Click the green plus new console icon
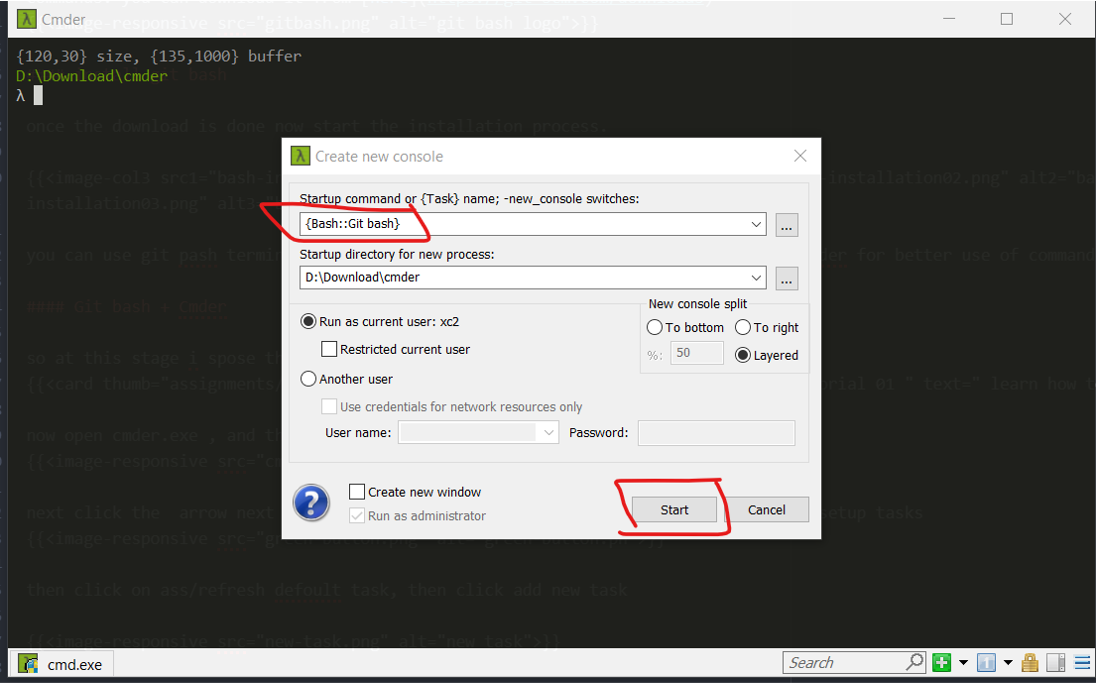1096x683 pixels. (x=942, y=662)
